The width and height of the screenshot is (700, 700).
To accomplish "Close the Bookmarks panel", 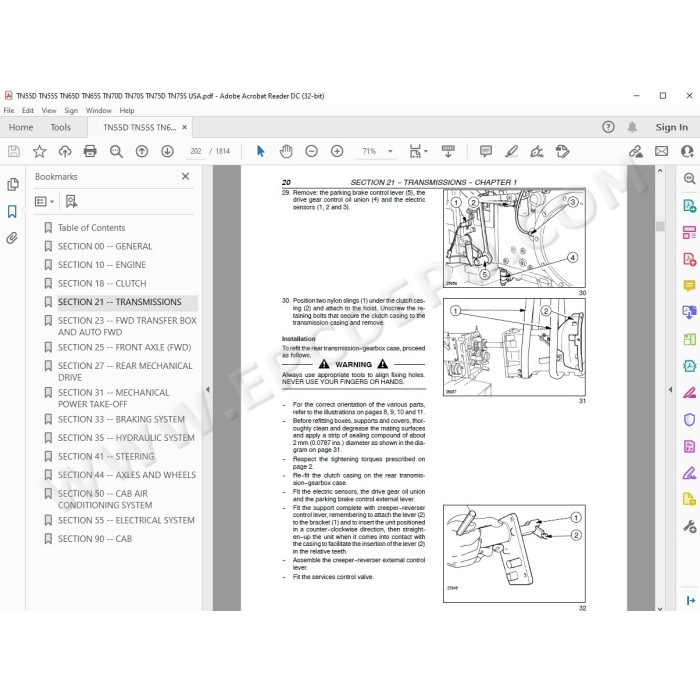I will 185,176.
